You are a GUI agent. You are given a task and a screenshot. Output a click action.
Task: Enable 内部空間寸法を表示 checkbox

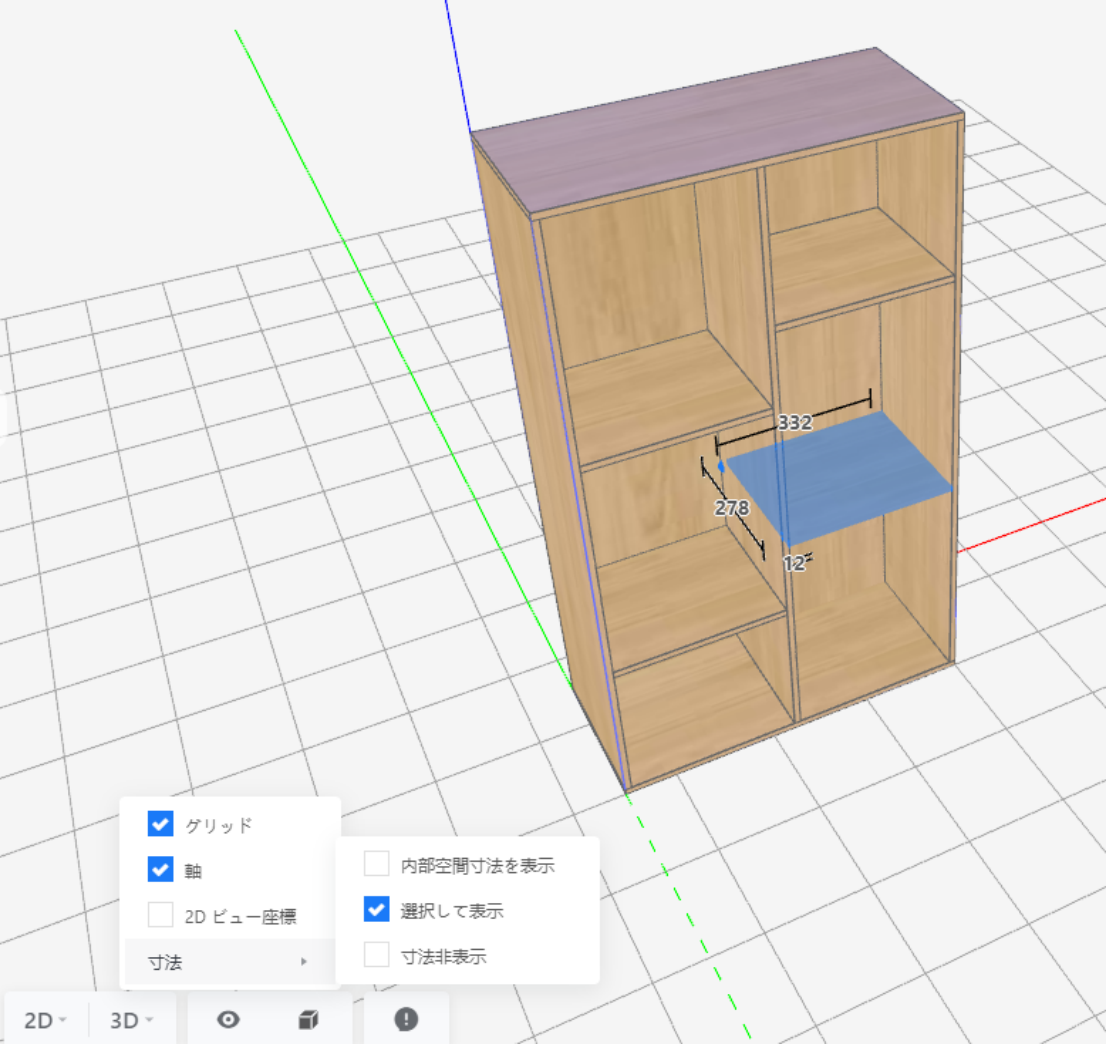click(376, 863)
